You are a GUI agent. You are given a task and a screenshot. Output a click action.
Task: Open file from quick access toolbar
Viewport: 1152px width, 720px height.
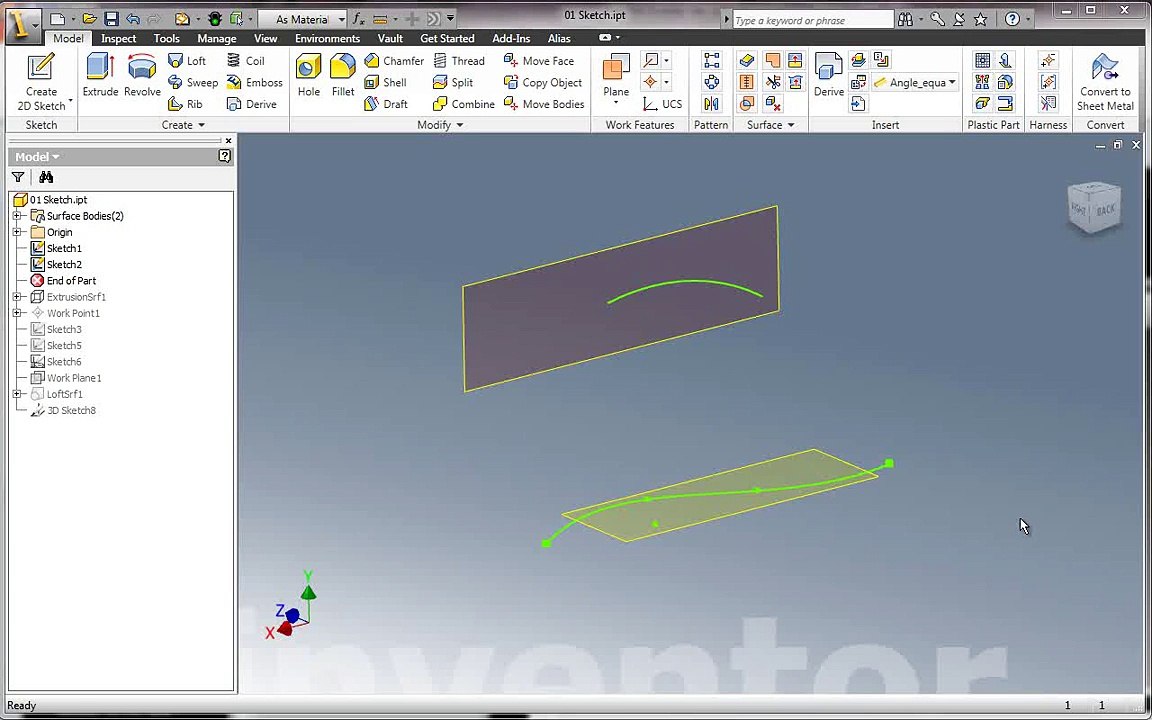tap(90, 19)
